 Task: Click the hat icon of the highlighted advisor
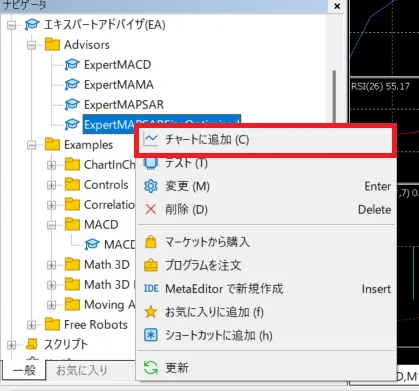[x=72, y=124]
